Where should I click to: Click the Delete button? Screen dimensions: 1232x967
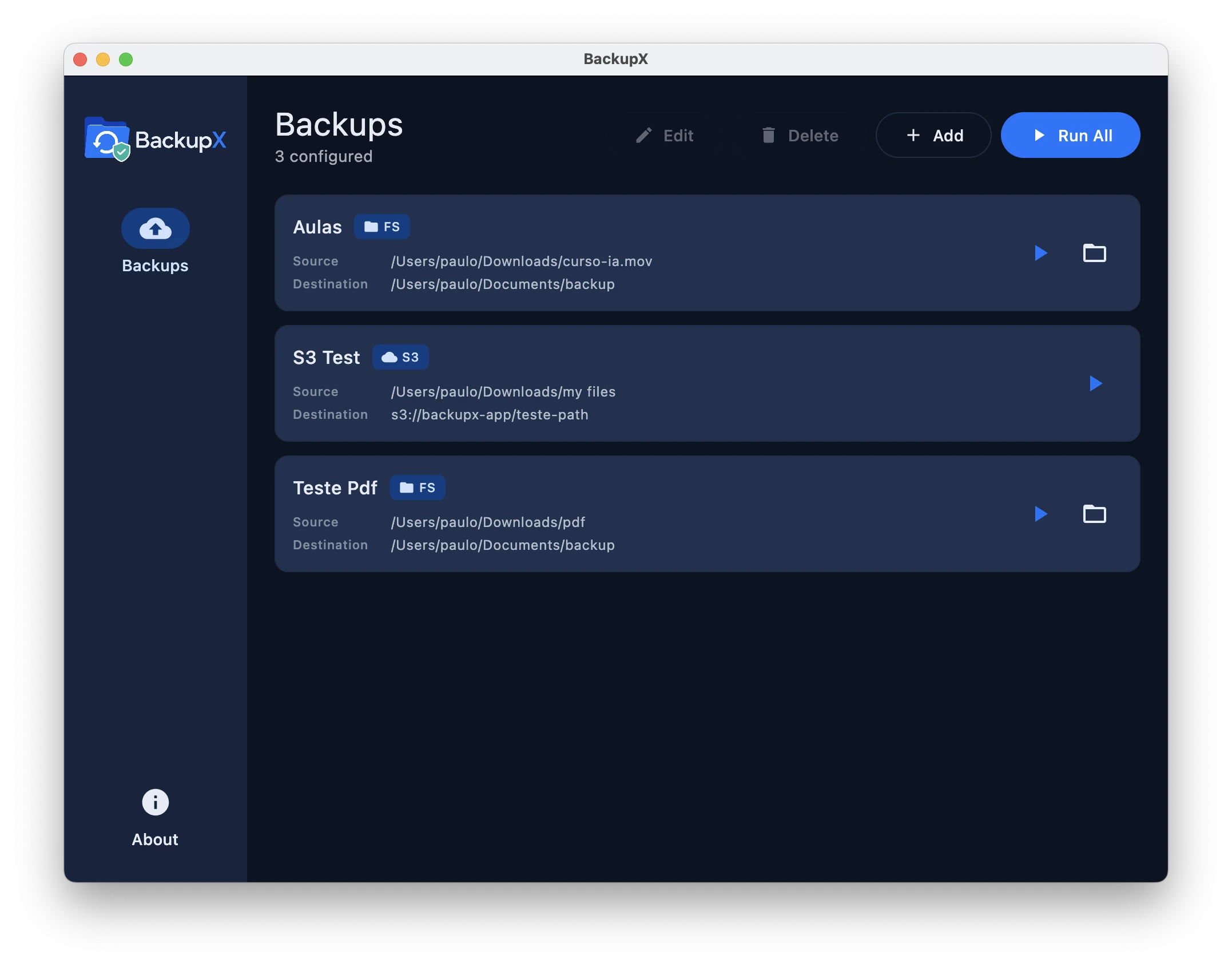coord(800,136)
